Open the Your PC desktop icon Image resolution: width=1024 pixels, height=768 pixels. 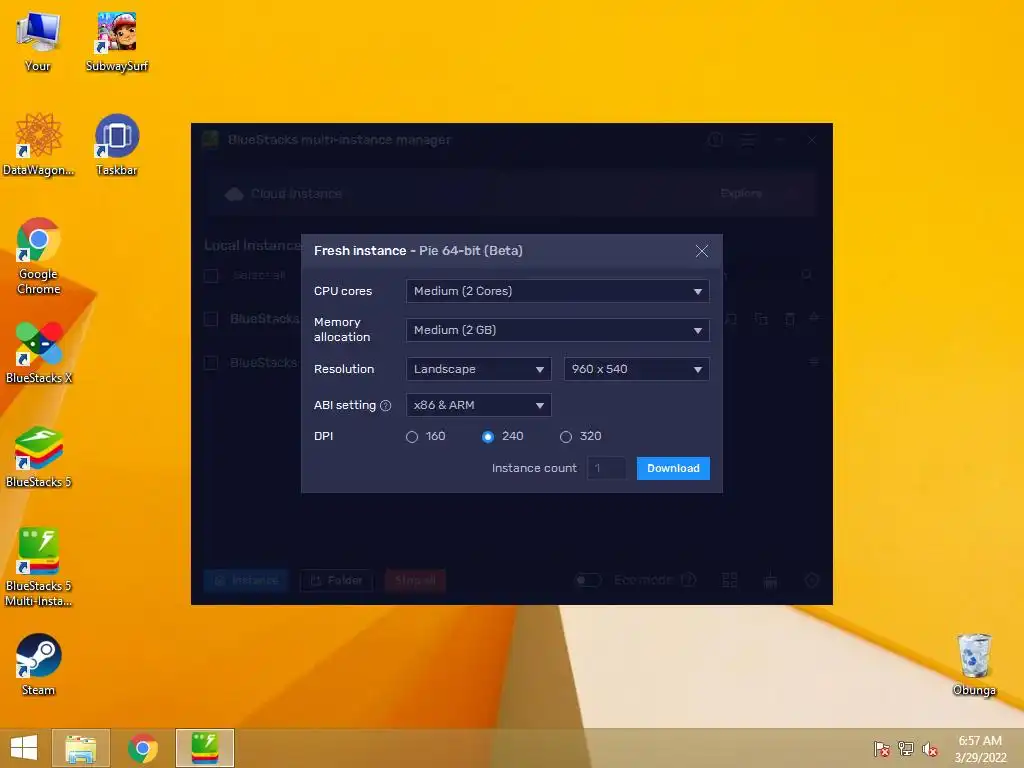[38, 40]
